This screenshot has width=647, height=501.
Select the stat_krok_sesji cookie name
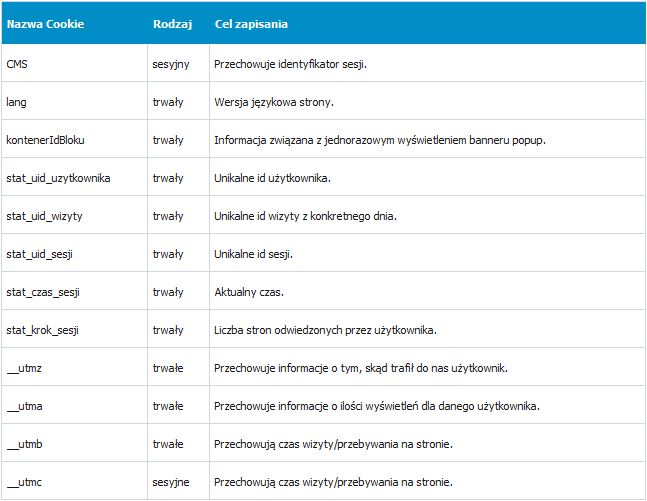click(x=42, y=330)
